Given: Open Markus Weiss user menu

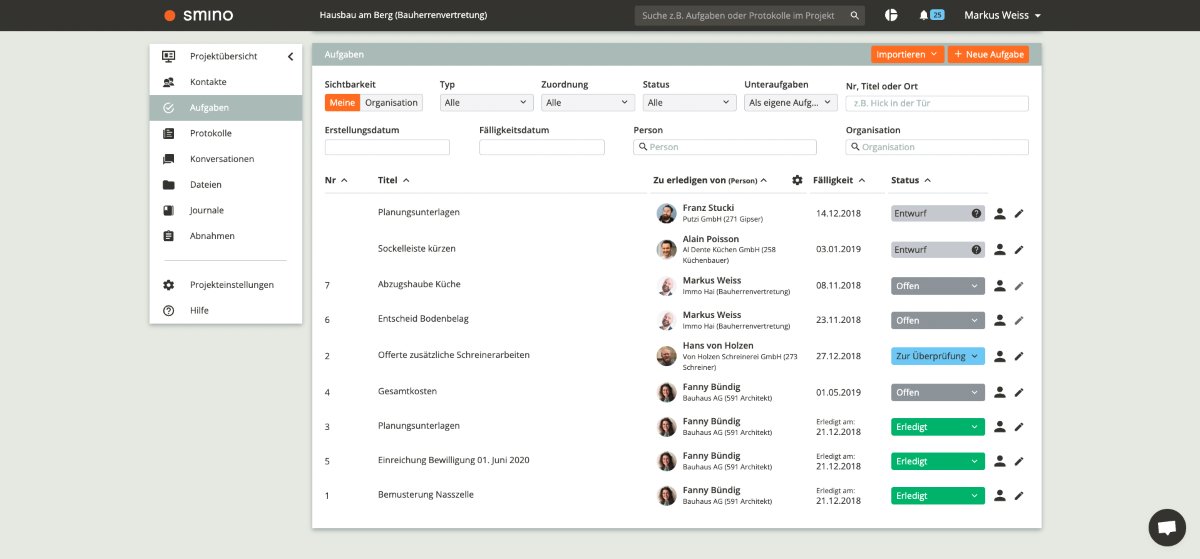Looking at the screenshot, I should pyautogui.click(x=1002, y=15).
